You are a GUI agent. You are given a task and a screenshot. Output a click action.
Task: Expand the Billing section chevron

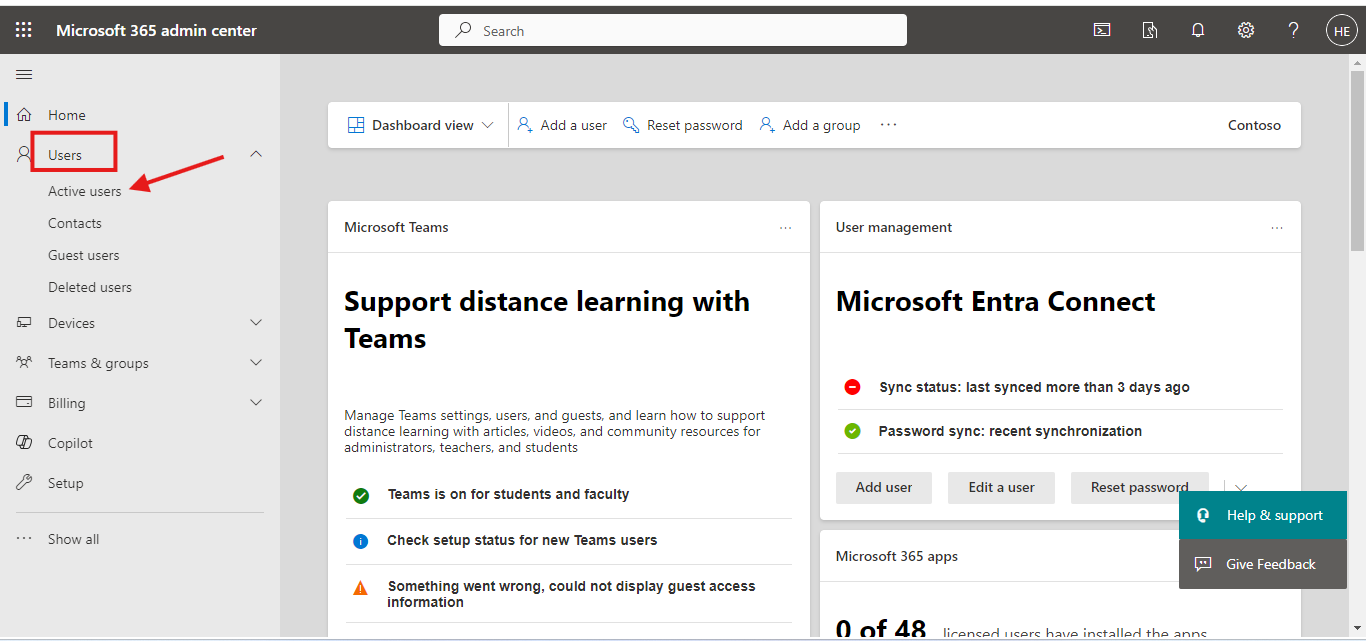[256, 402]
